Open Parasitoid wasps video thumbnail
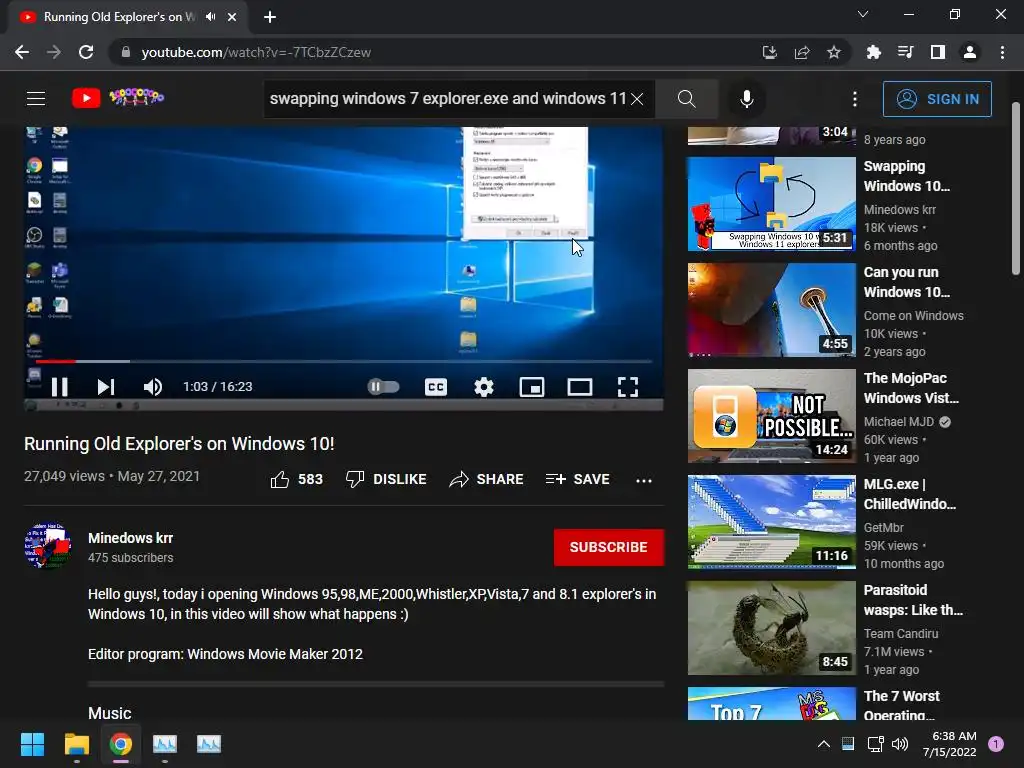1024x768 pixels. [x=771, y=628]
